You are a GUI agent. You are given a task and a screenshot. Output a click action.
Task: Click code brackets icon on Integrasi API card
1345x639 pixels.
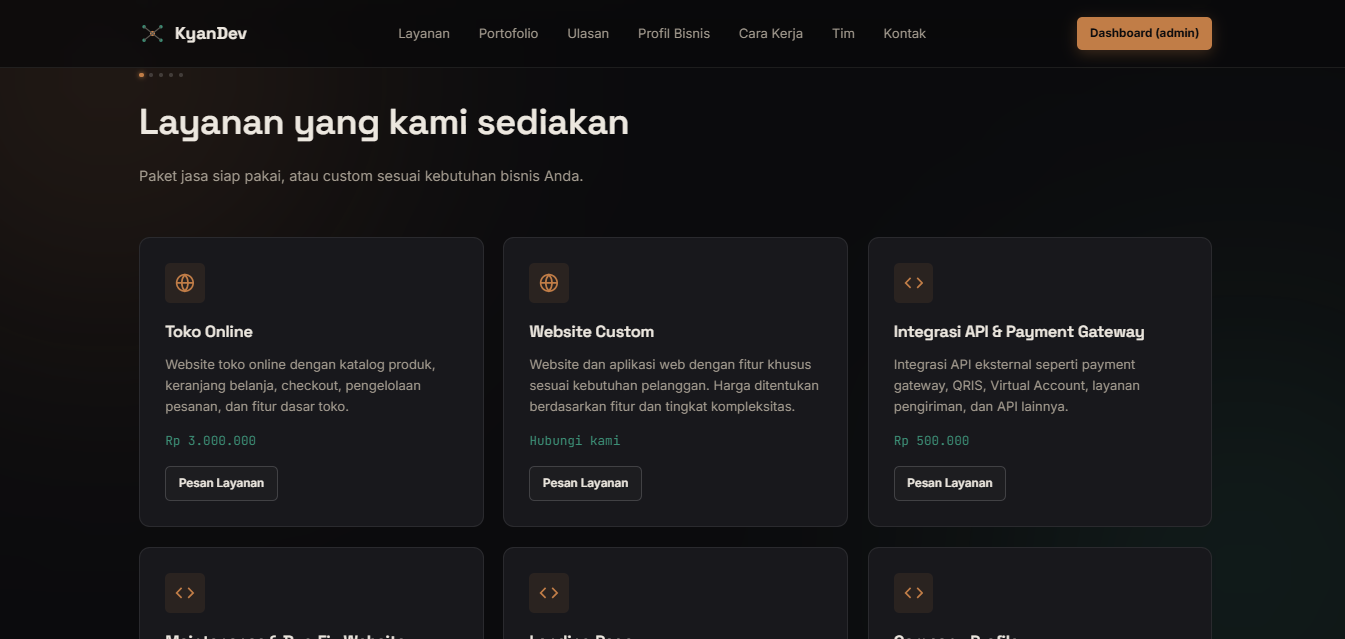coord(913,283)
